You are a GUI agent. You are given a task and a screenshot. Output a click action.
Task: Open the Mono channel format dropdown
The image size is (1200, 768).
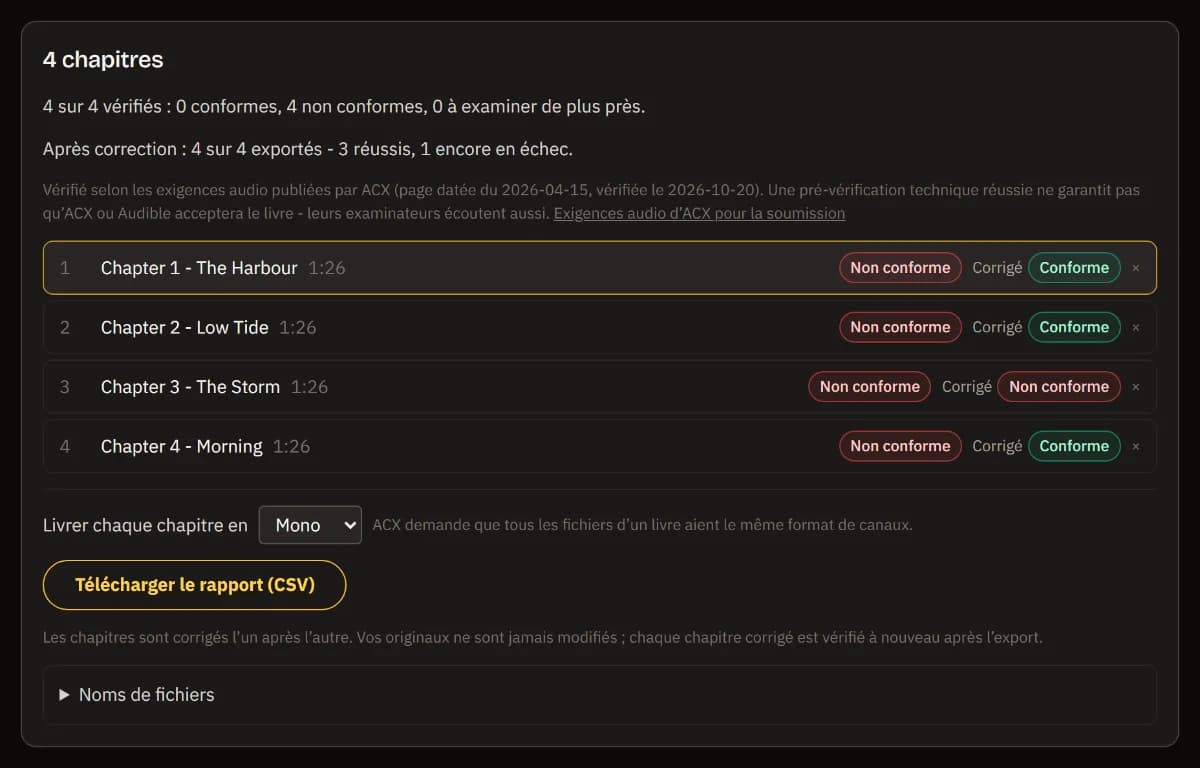click(310, 525)
